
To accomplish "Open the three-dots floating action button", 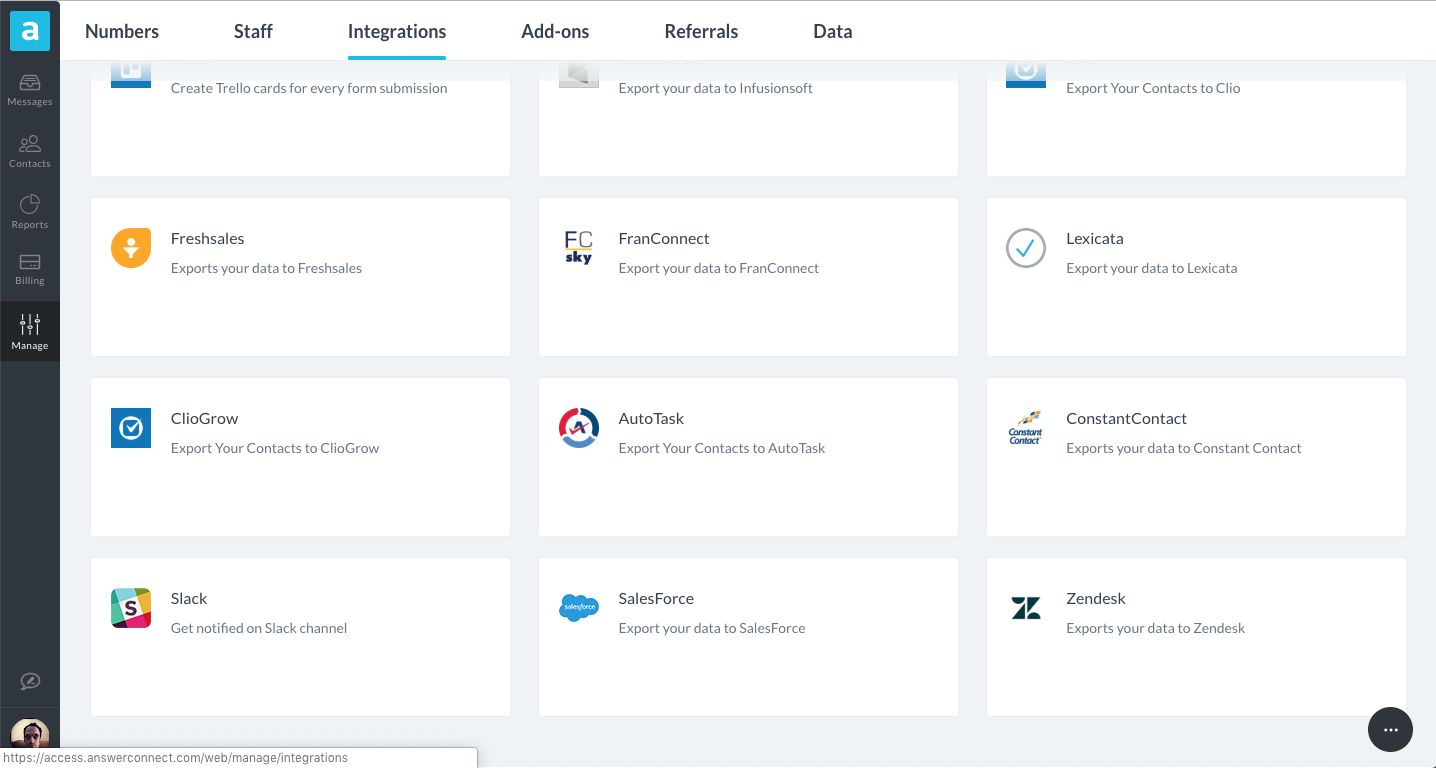I will pos(1390,730).
